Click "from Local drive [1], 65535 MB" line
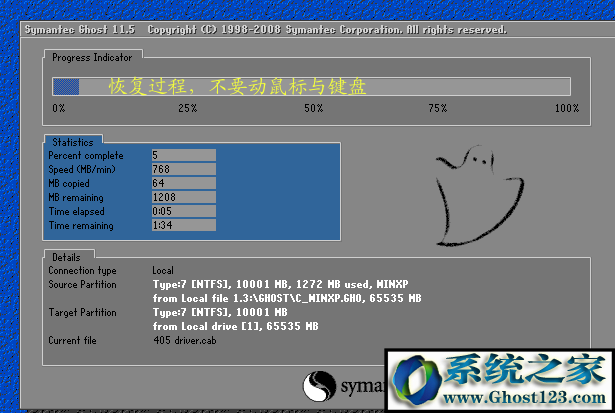Screen dimensions: 615x413 [x=236, y=326]
